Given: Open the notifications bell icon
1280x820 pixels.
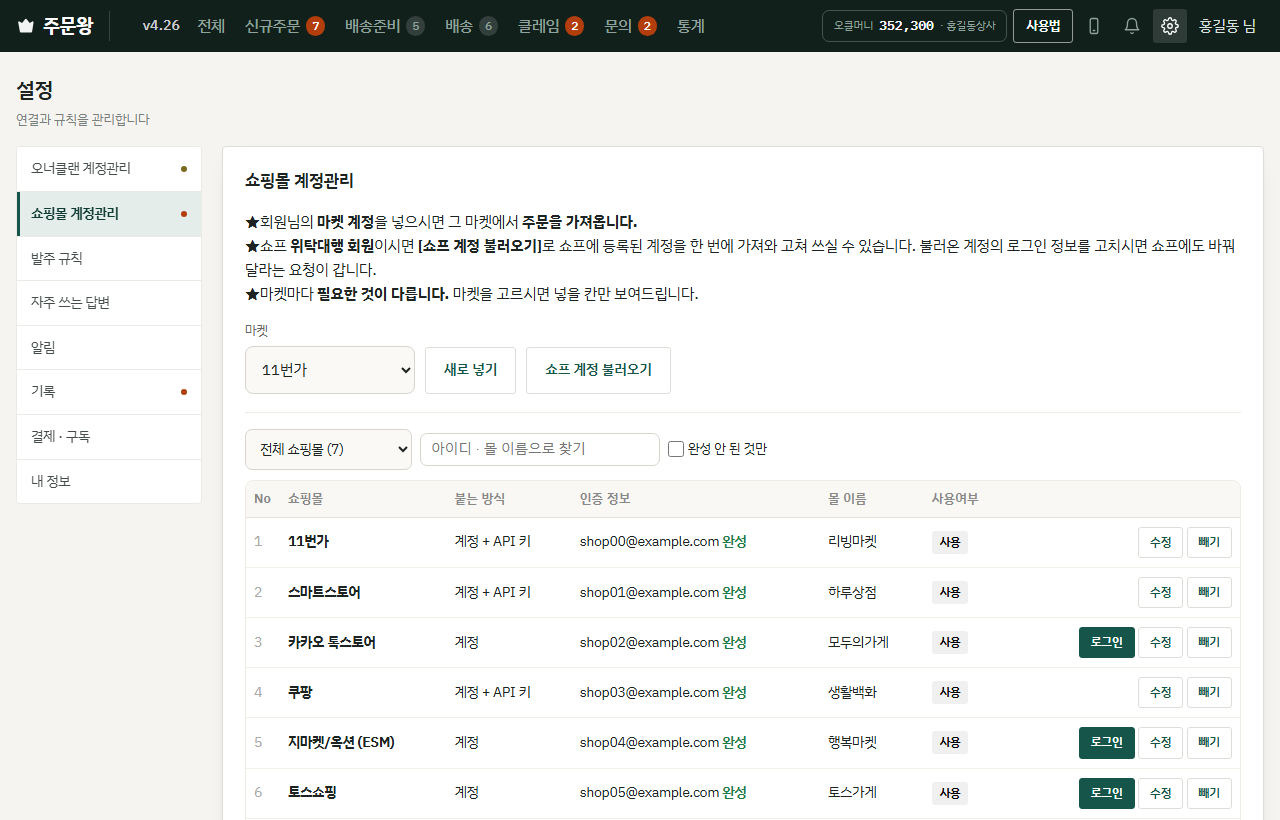Looking at the screenshot, I should coord(1132,26).
